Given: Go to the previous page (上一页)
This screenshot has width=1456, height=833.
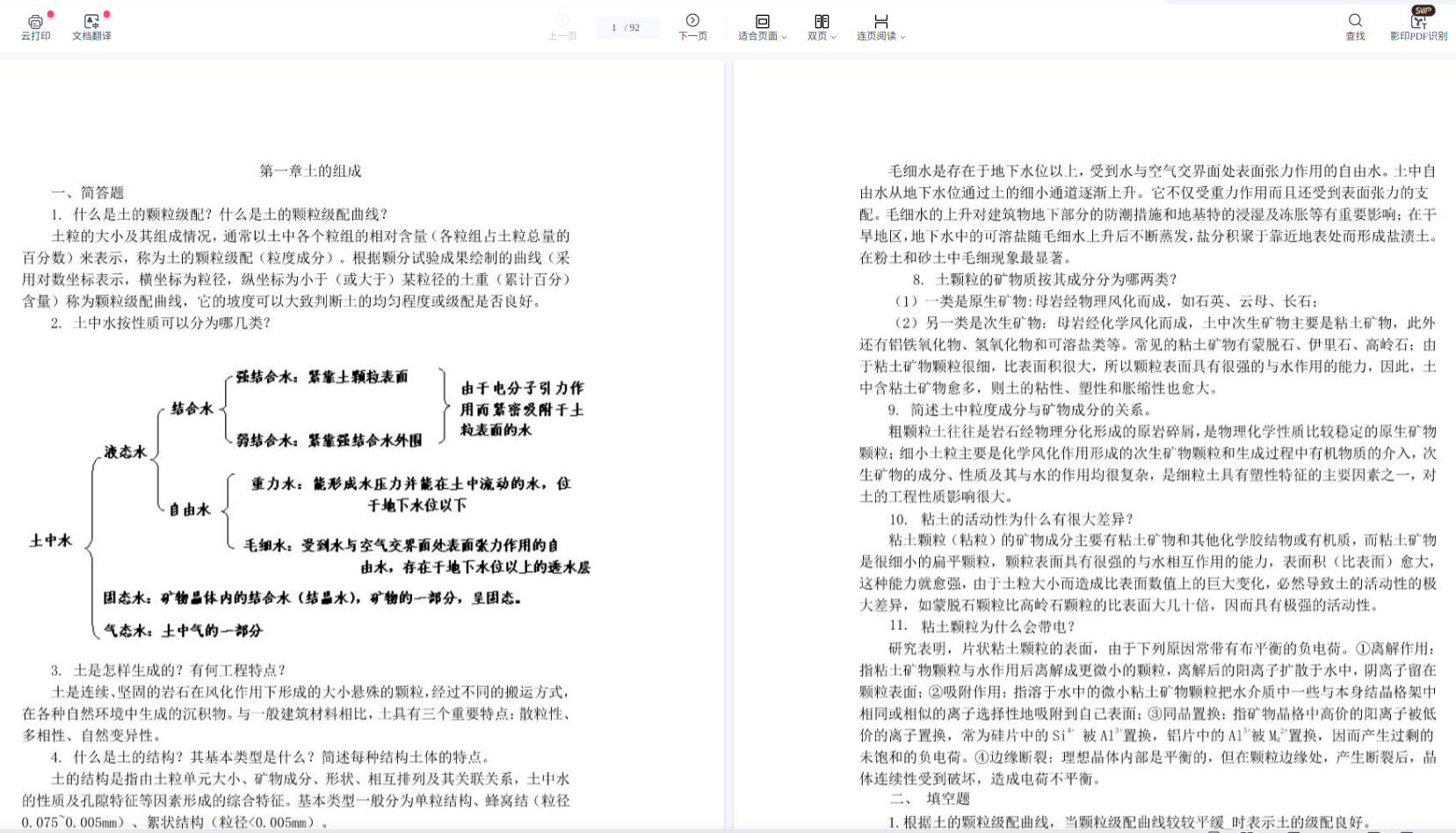Looking at the screenshot, I should (x=562, y=27).
